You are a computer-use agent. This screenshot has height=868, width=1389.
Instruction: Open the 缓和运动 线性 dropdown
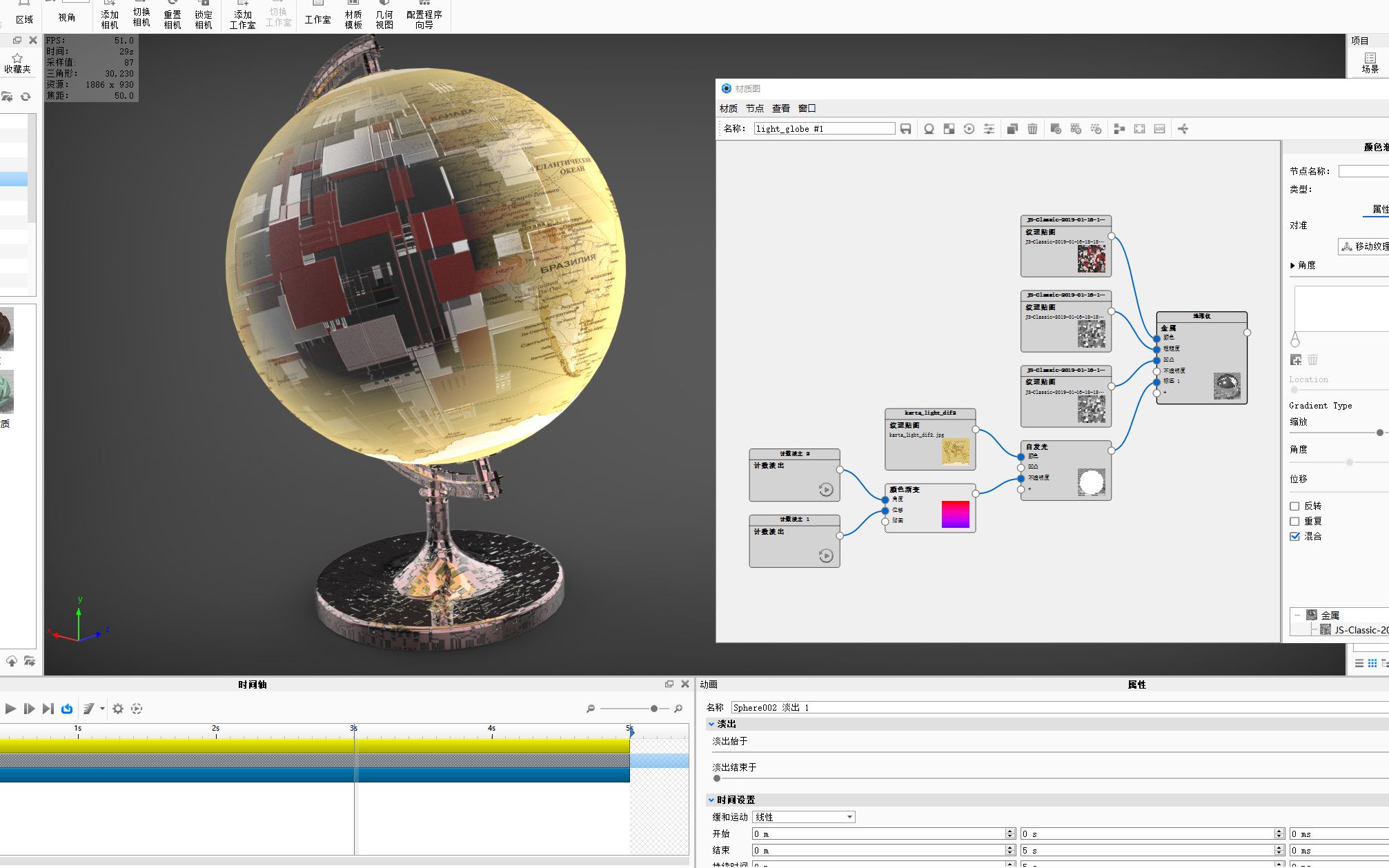pyautogui.click(x=804, y=817)
